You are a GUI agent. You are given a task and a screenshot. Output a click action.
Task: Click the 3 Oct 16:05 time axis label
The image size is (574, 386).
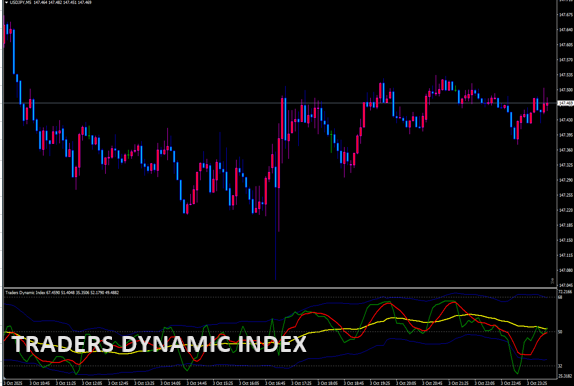(x=249, y=383)
